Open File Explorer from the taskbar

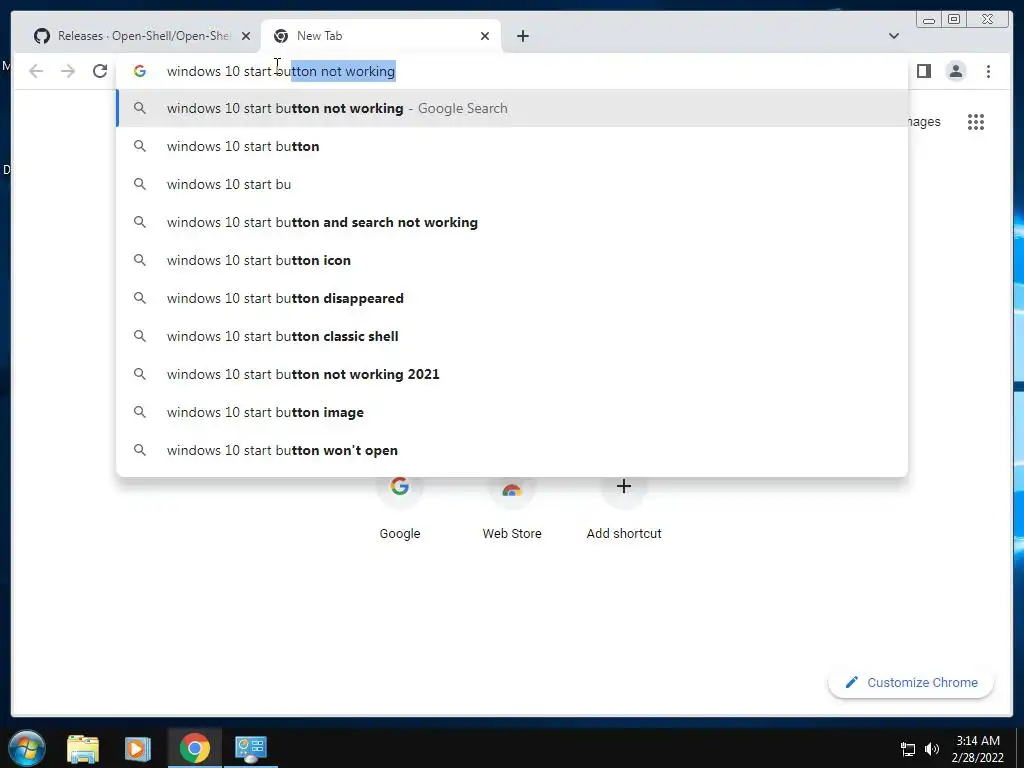pos(83,748)
